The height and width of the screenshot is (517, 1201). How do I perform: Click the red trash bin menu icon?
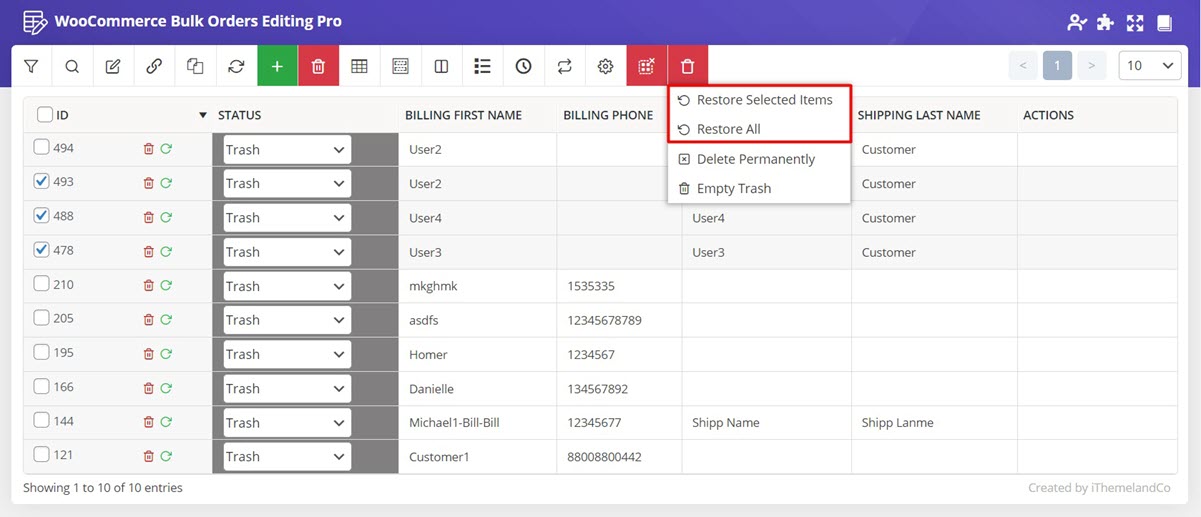coord(687,66)
